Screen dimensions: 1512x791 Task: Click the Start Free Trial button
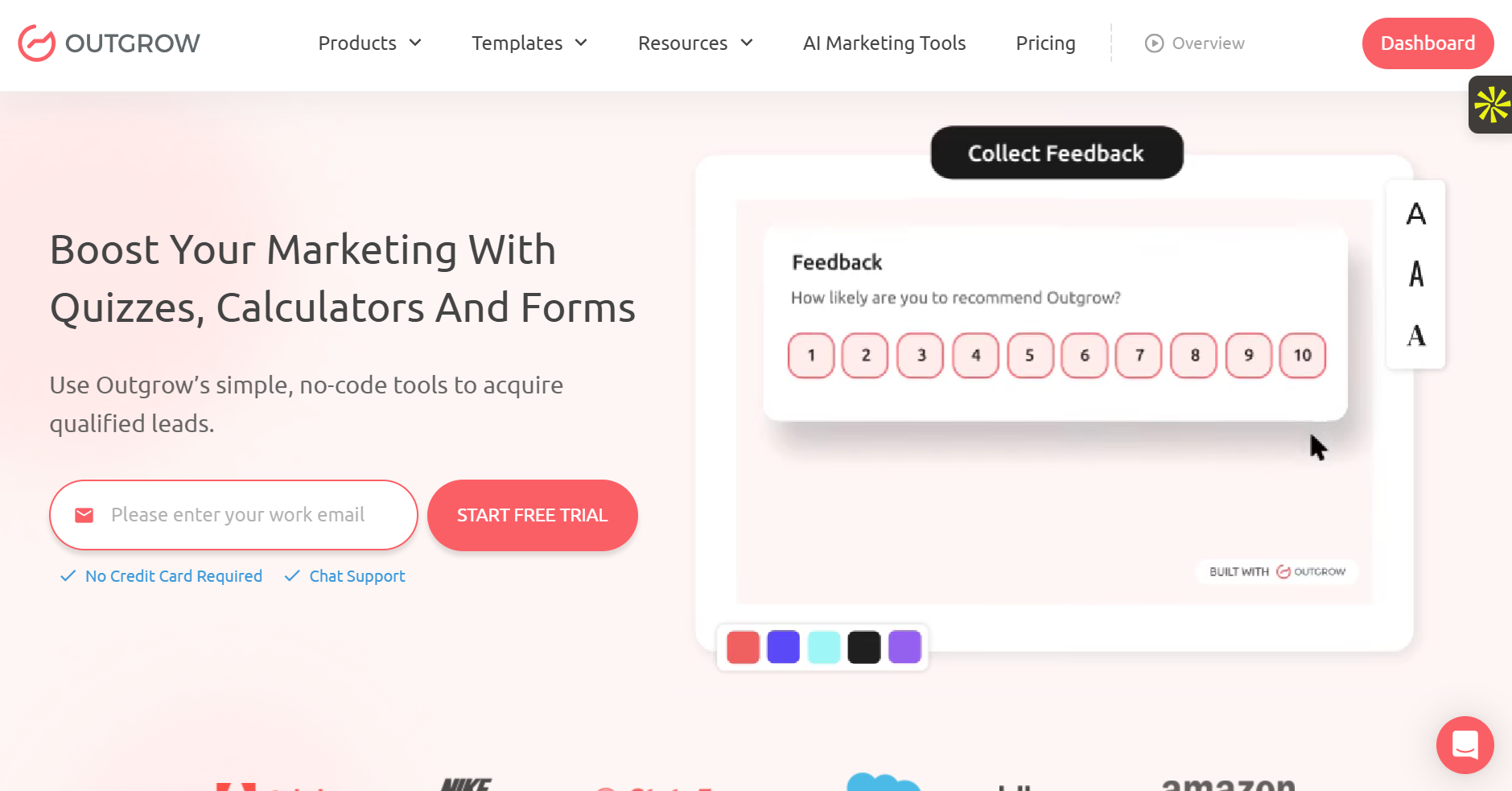pyautogui.click(x=532, y=515)
